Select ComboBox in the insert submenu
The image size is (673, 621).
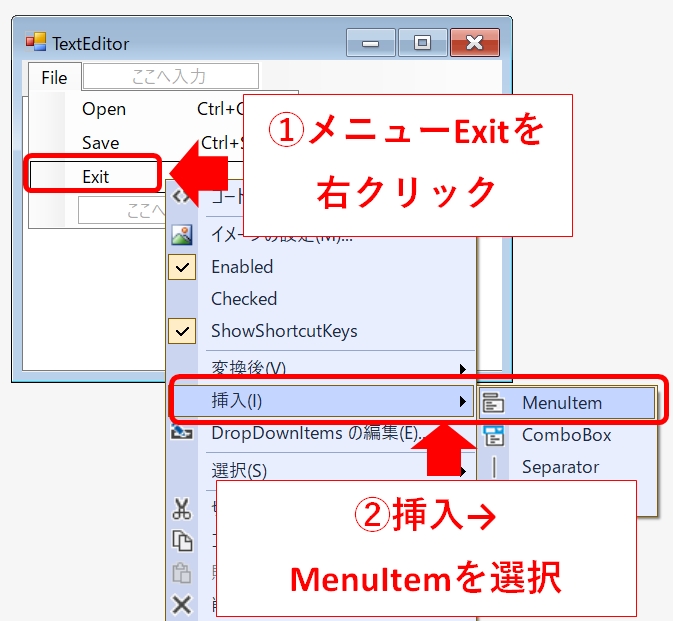click(567, 435)
